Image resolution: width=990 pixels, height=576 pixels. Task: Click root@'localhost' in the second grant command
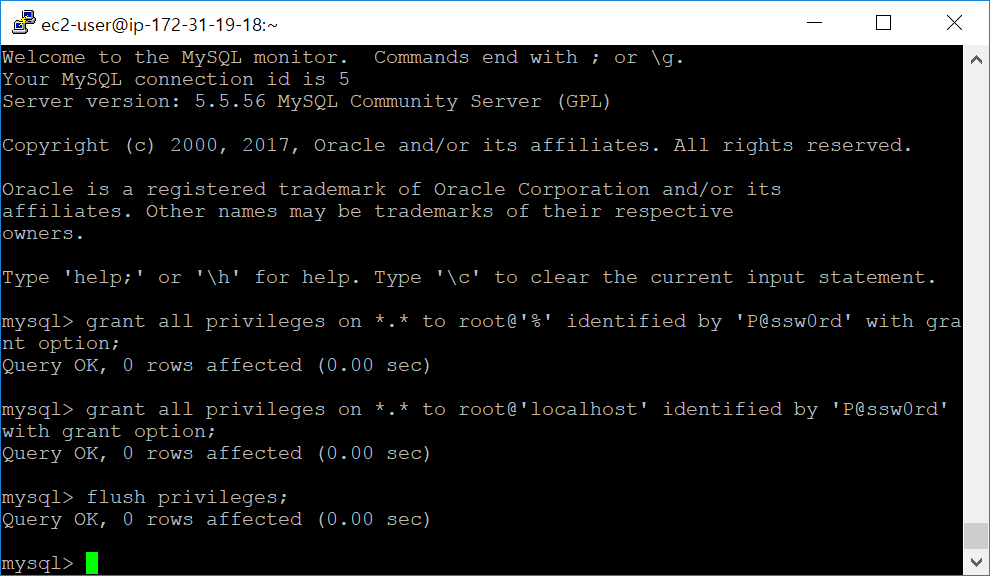pos(553,410)
